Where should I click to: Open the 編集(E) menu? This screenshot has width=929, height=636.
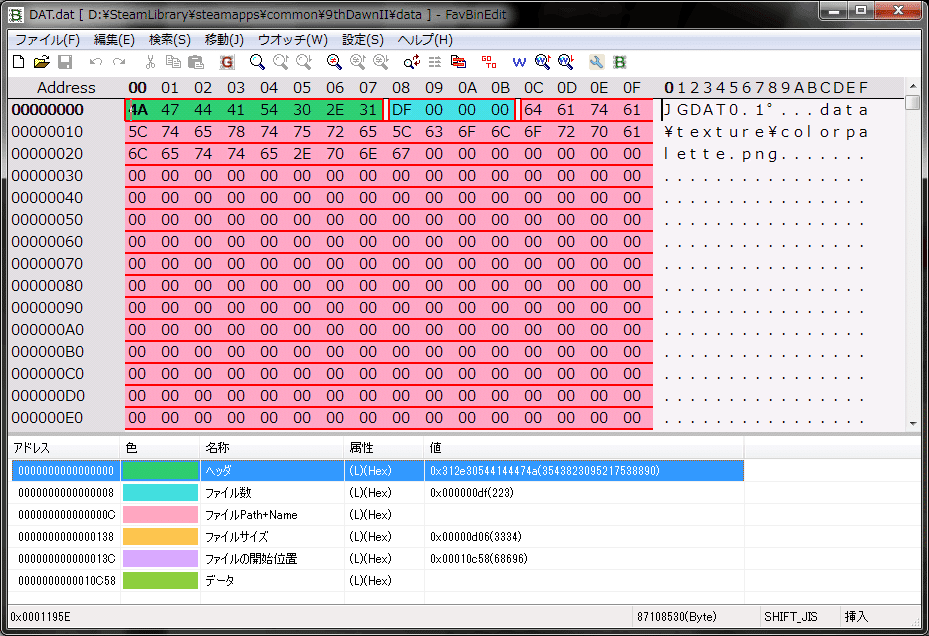[x=114, y=40]
